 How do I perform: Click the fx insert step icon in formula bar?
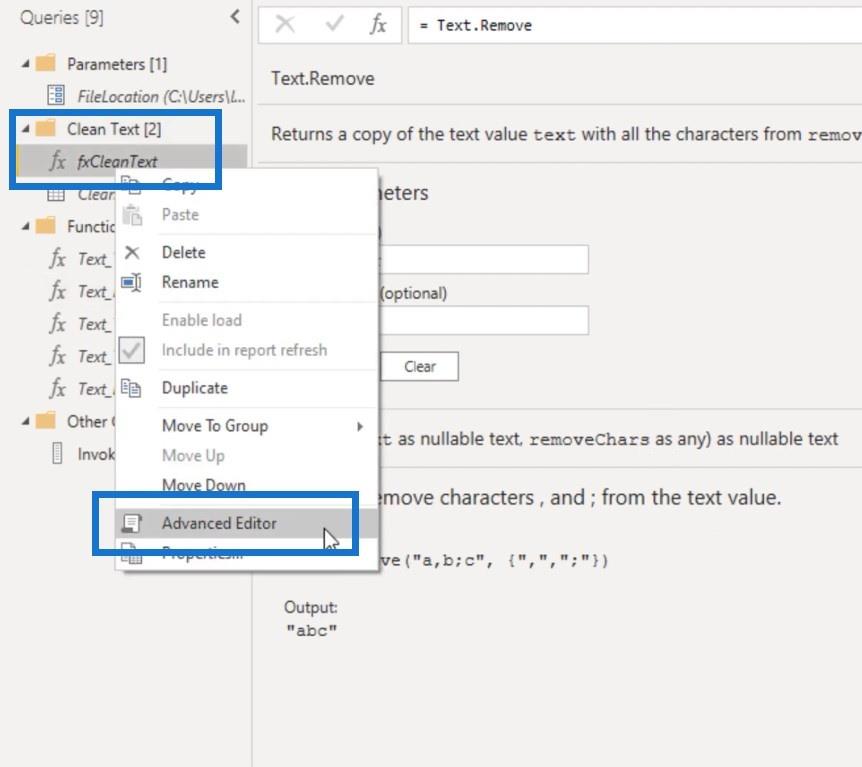coord(378,24)
